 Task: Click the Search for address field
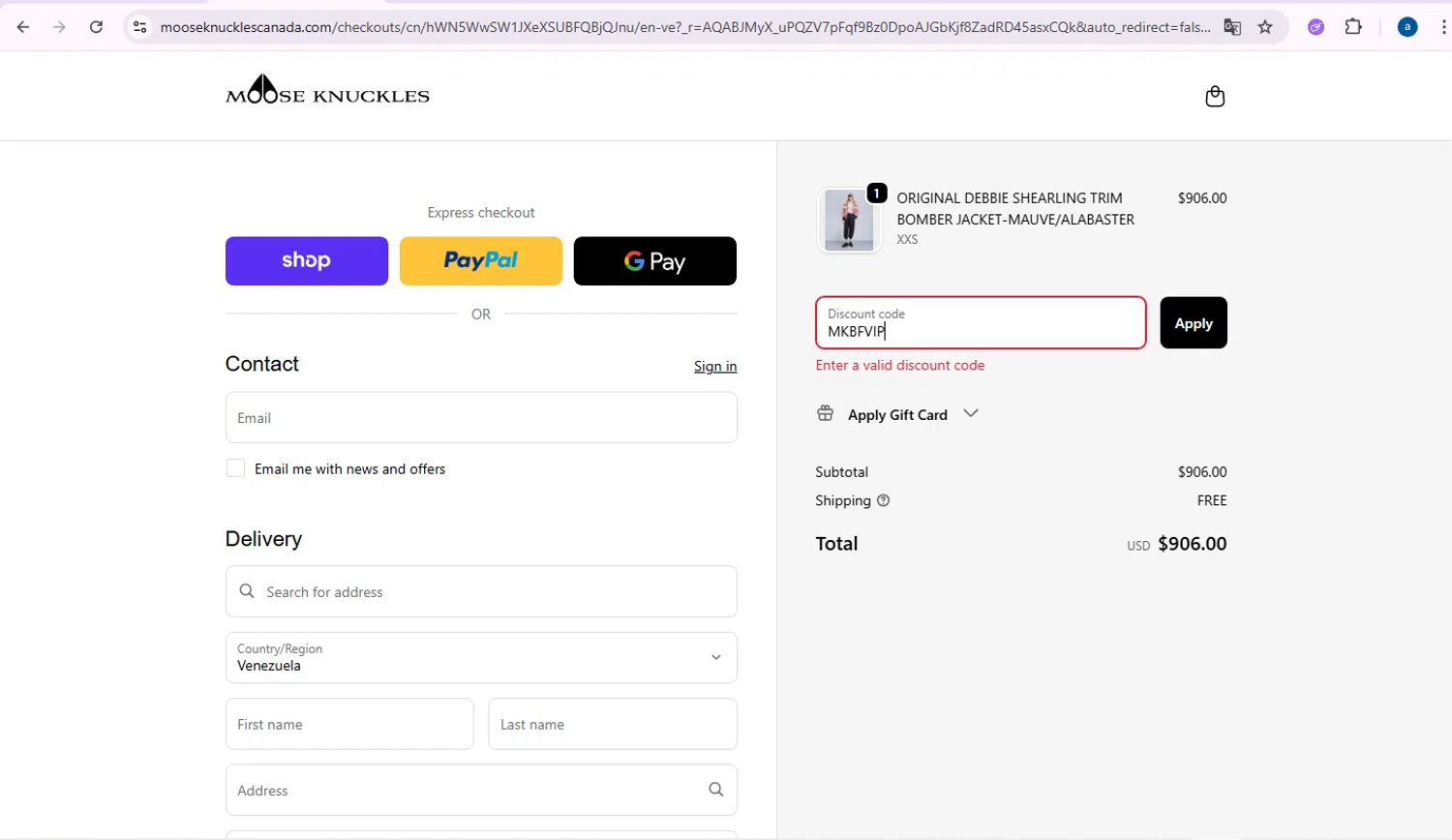click(481, 591)
